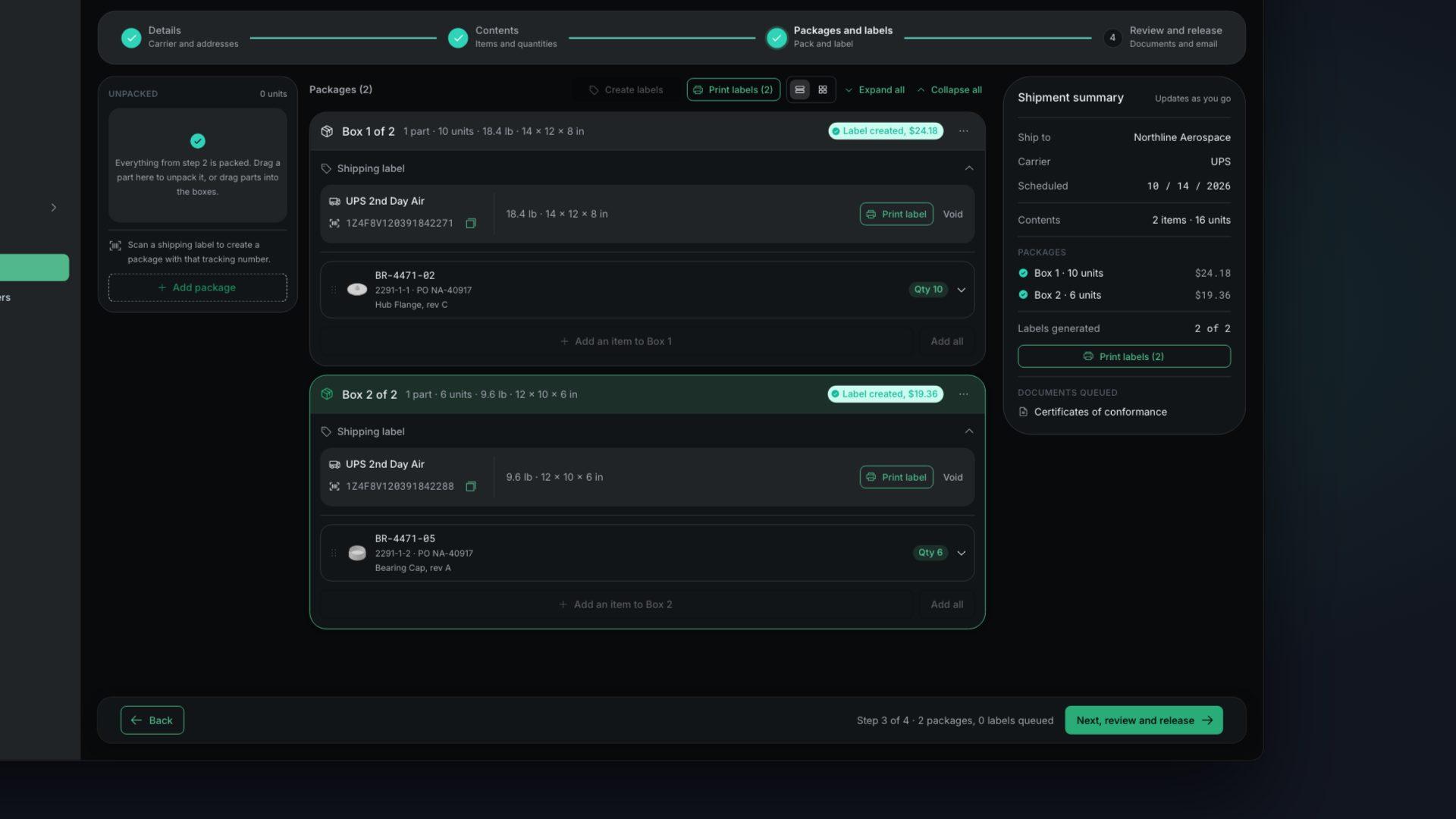
Task: Click the tag icon on Box 1 Shipping label
Action: pyautogui.click(x=326, y=168)
